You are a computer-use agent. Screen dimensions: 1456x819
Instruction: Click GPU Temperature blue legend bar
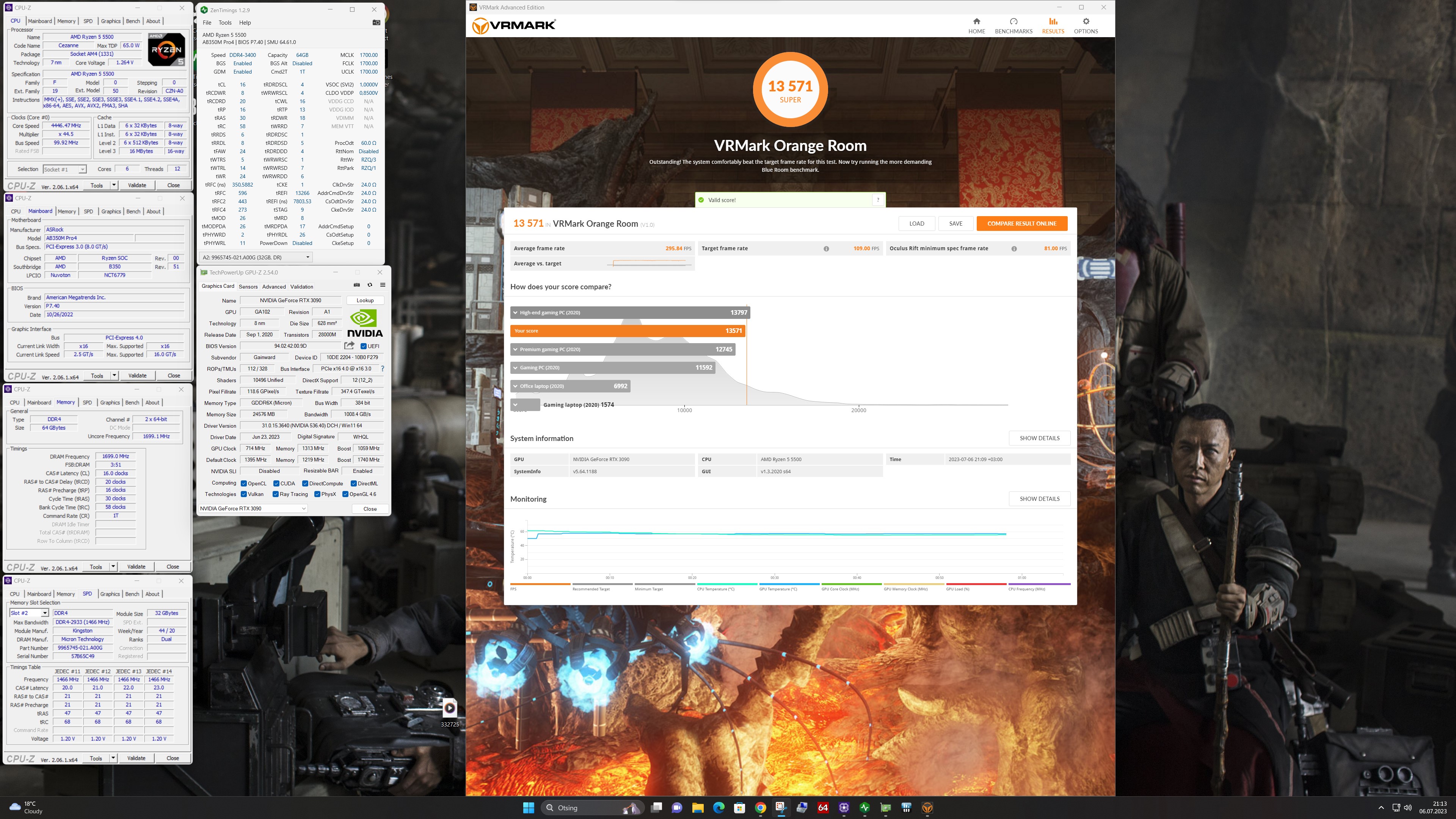coord(789,584)
